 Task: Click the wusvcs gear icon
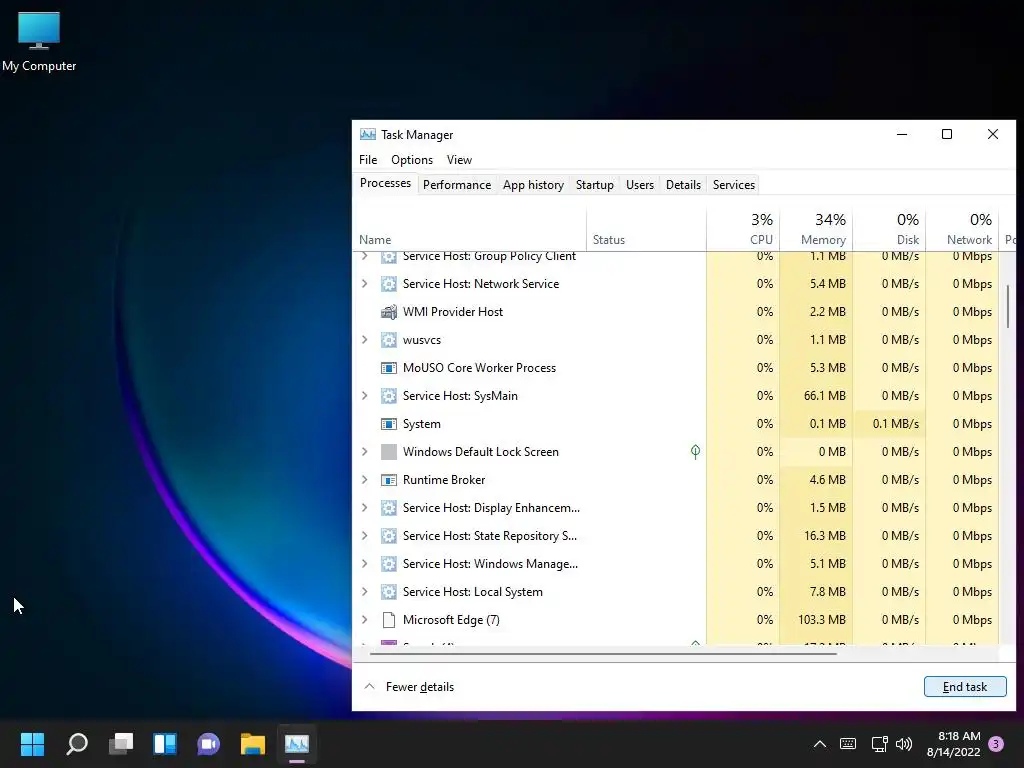(389, 340)
